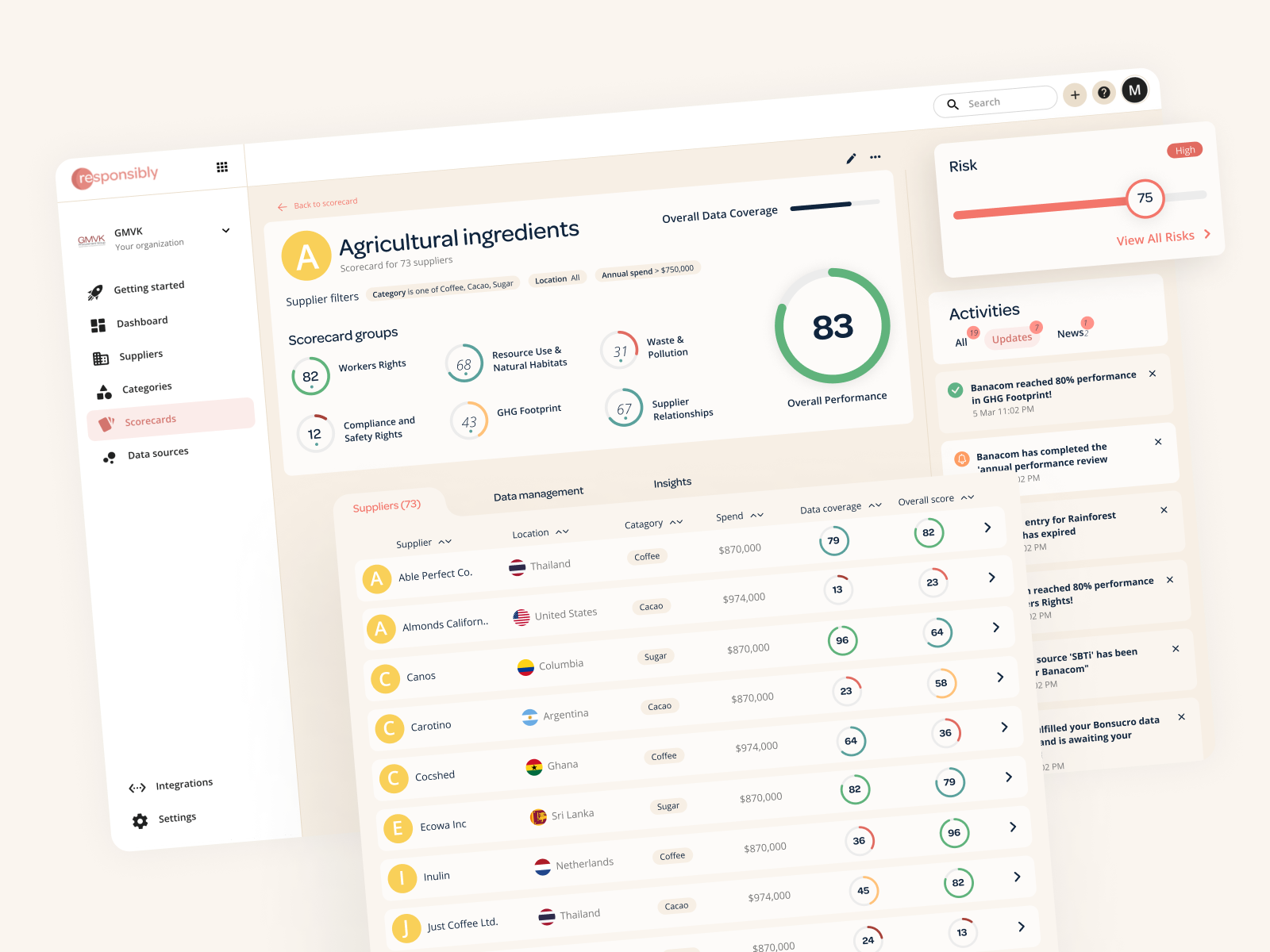The height and width of the screenshot is (952, 1270).
Task: Click the Dashboard icon in sidebar
Action: coord(98,325)
